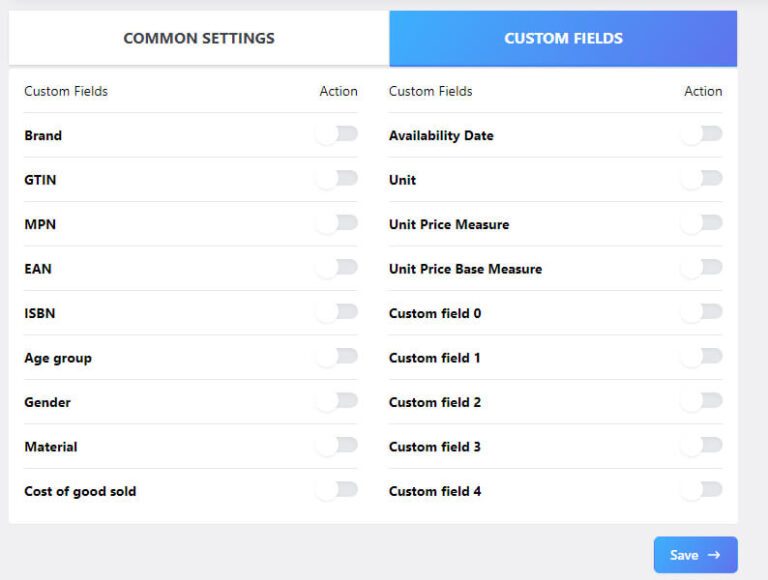768x580 pixels.
Task: Turn on Custom field 2 toggle
Action: tap(702, 402)
